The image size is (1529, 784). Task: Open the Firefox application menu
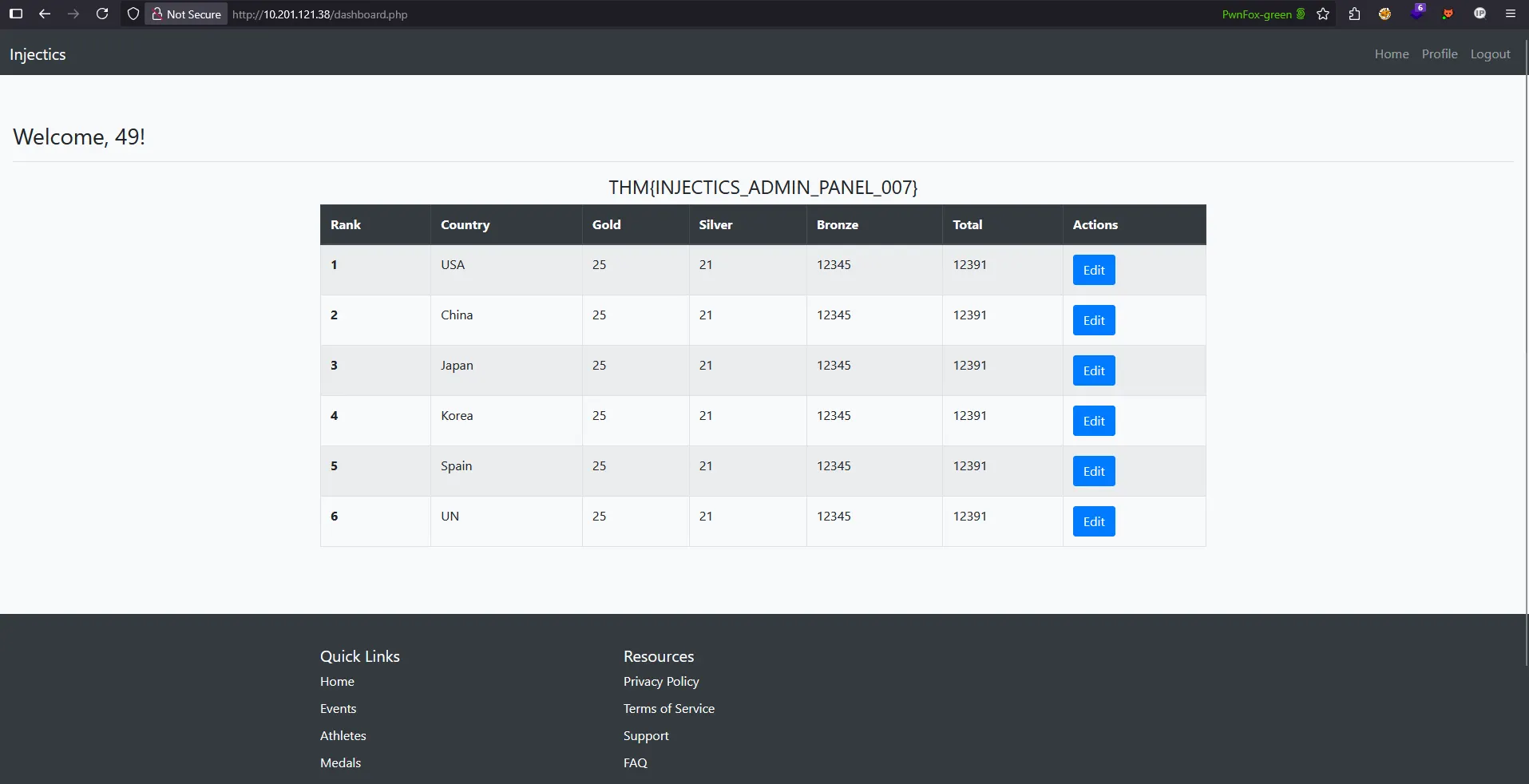coord(1510,14)
